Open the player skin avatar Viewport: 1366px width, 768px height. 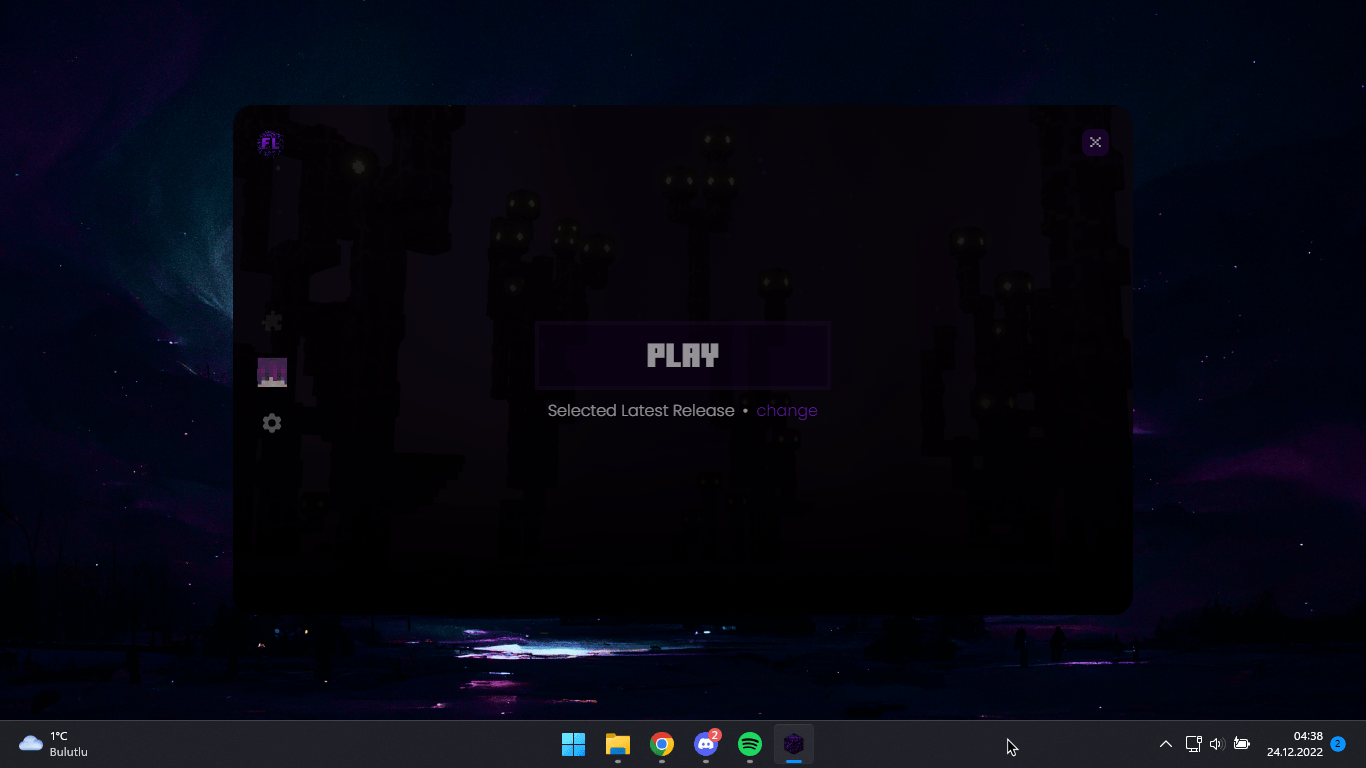click(x=272, y=372)
